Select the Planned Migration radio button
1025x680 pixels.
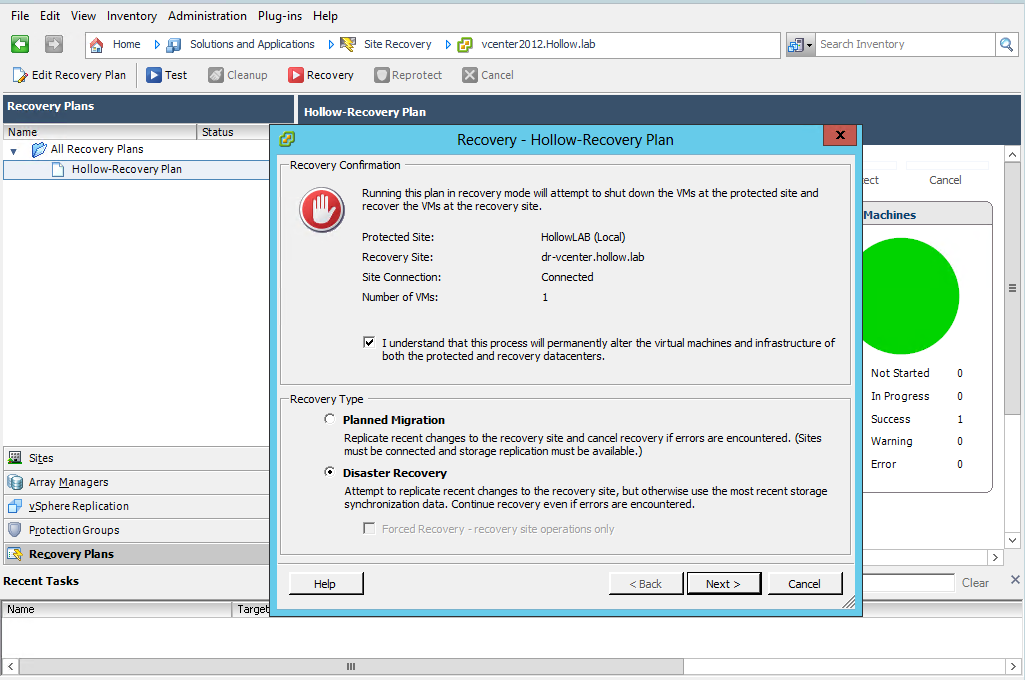[329, 420]
